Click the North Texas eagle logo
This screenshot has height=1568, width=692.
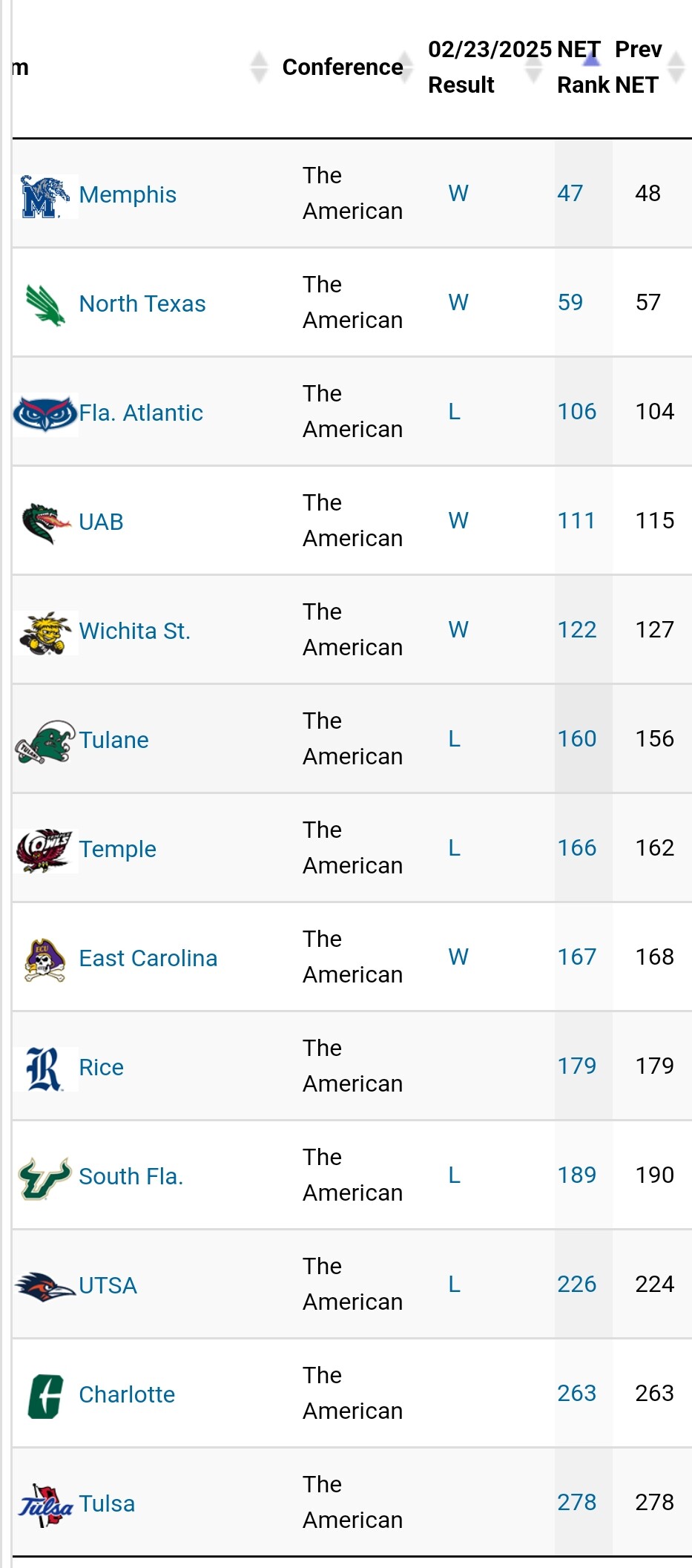[x=45, y=305]
